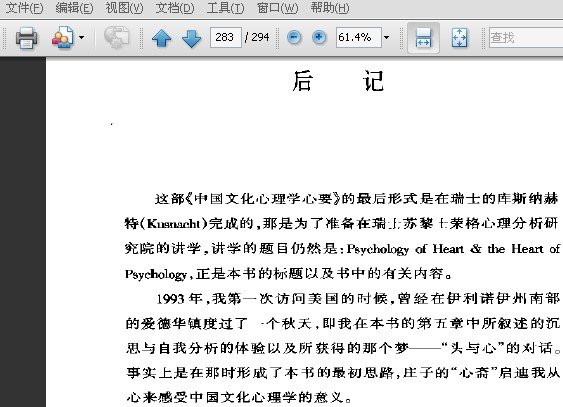Toggle the fit width scrolling mode icon

point(423,37)
